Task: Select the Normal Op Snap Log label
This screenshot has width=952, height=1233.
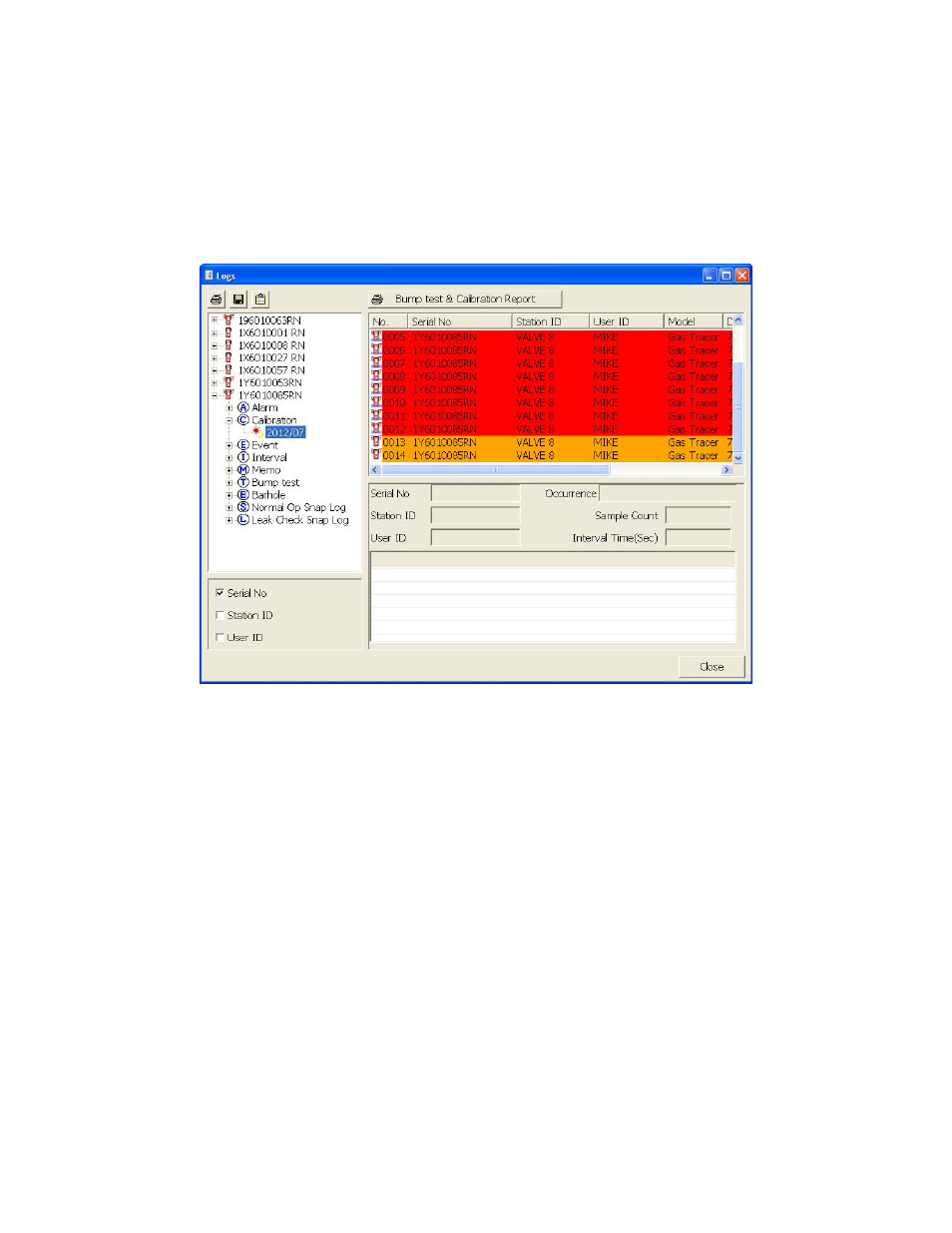Action: (x=298, y=507)
